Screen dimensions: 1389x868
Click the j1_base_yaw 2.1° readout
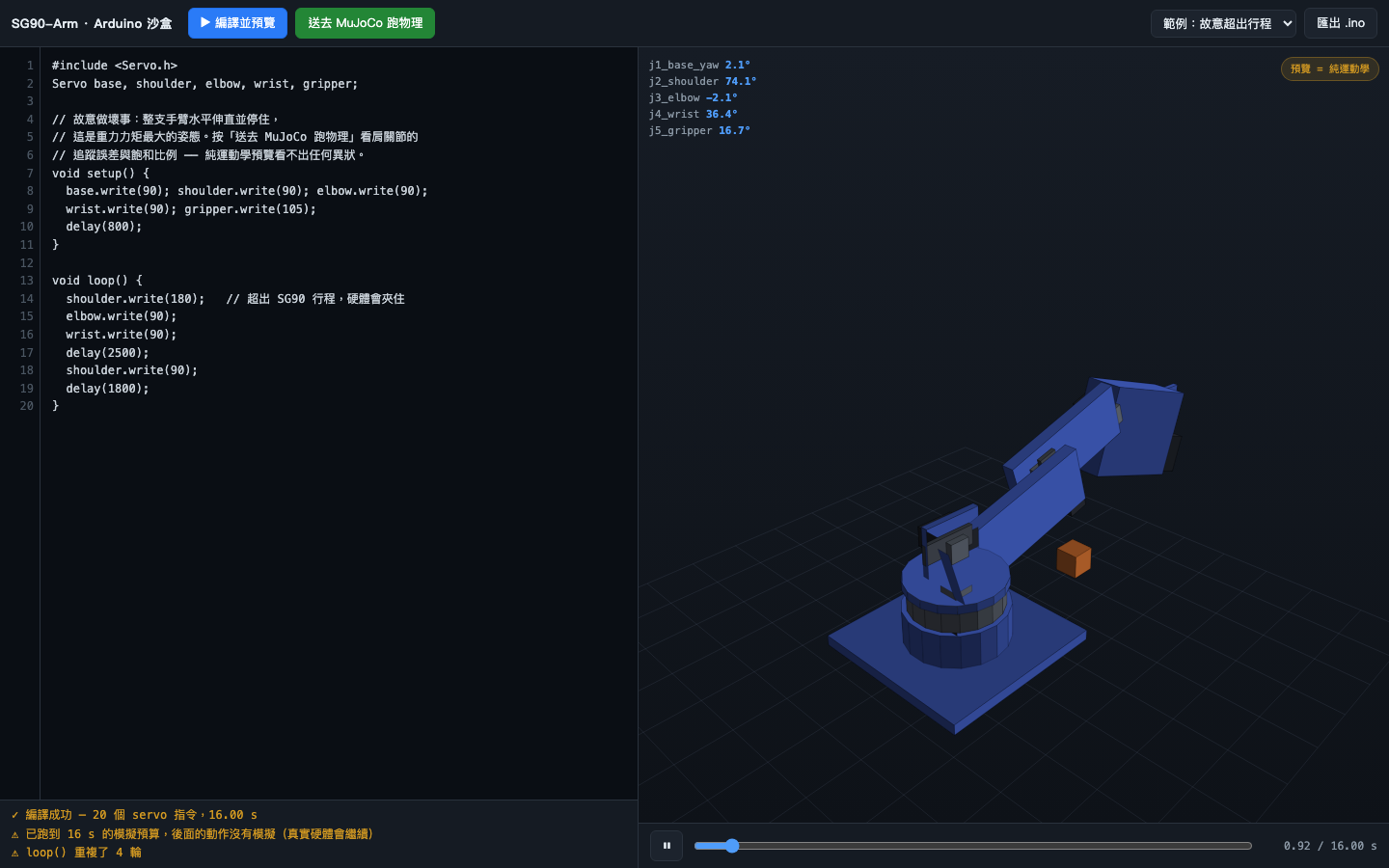[699, 65]
